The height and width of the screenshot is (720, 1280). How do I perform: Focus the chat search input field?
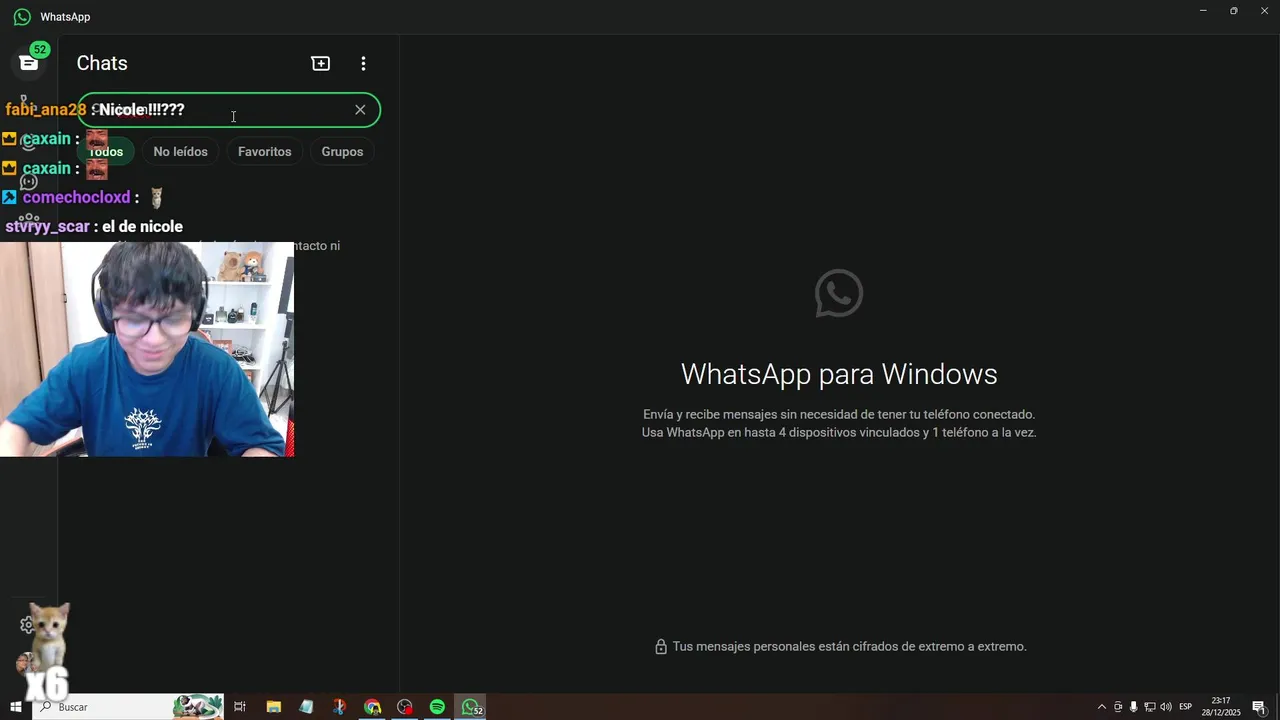click(x=229, y=110)
